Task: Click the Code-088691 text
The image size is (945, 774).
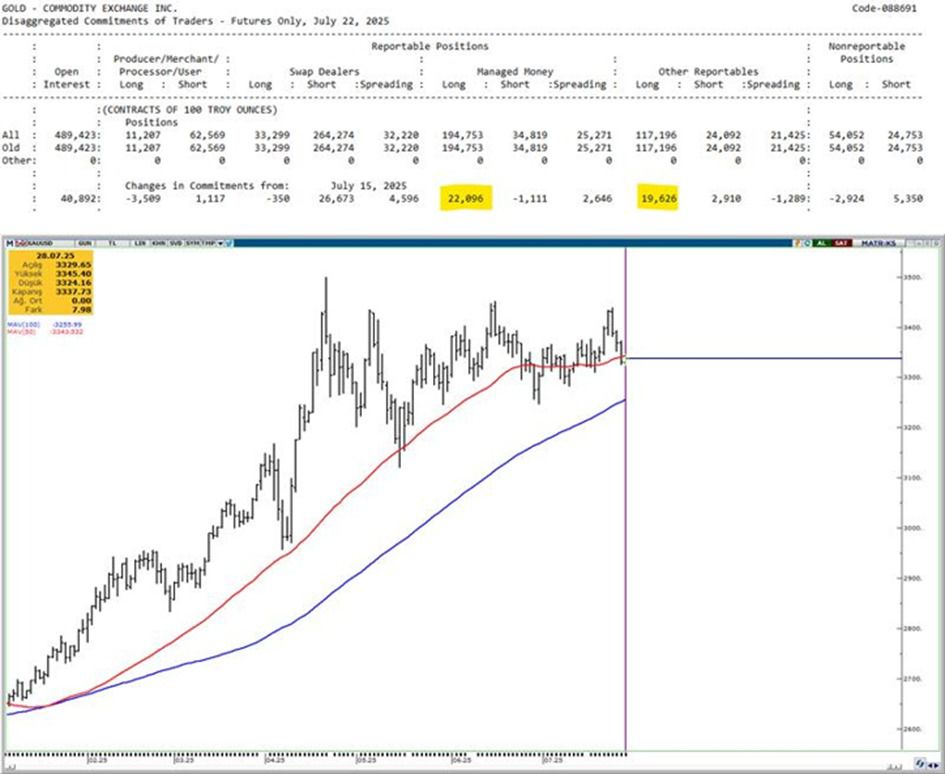Action: coord(884,8)
